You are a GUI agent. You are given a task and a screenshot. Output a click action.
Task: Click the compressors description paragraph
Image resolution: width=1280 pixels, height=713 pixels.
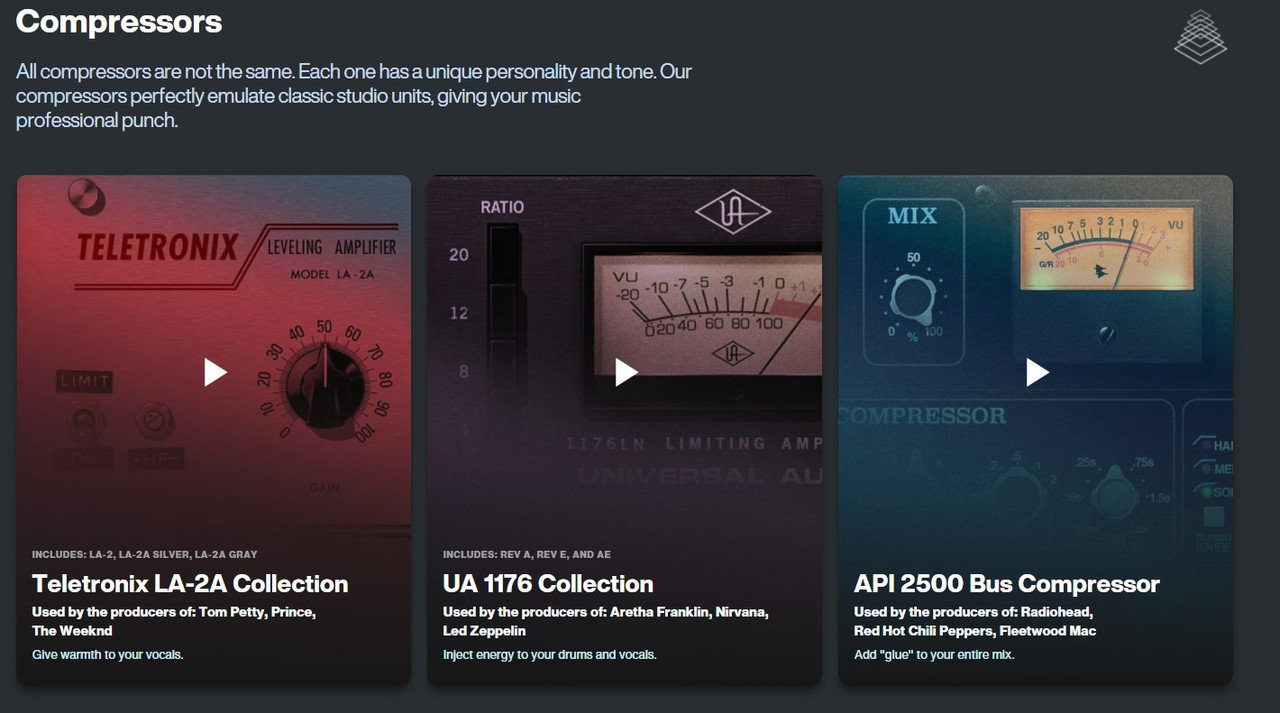(x=354, y=97)
